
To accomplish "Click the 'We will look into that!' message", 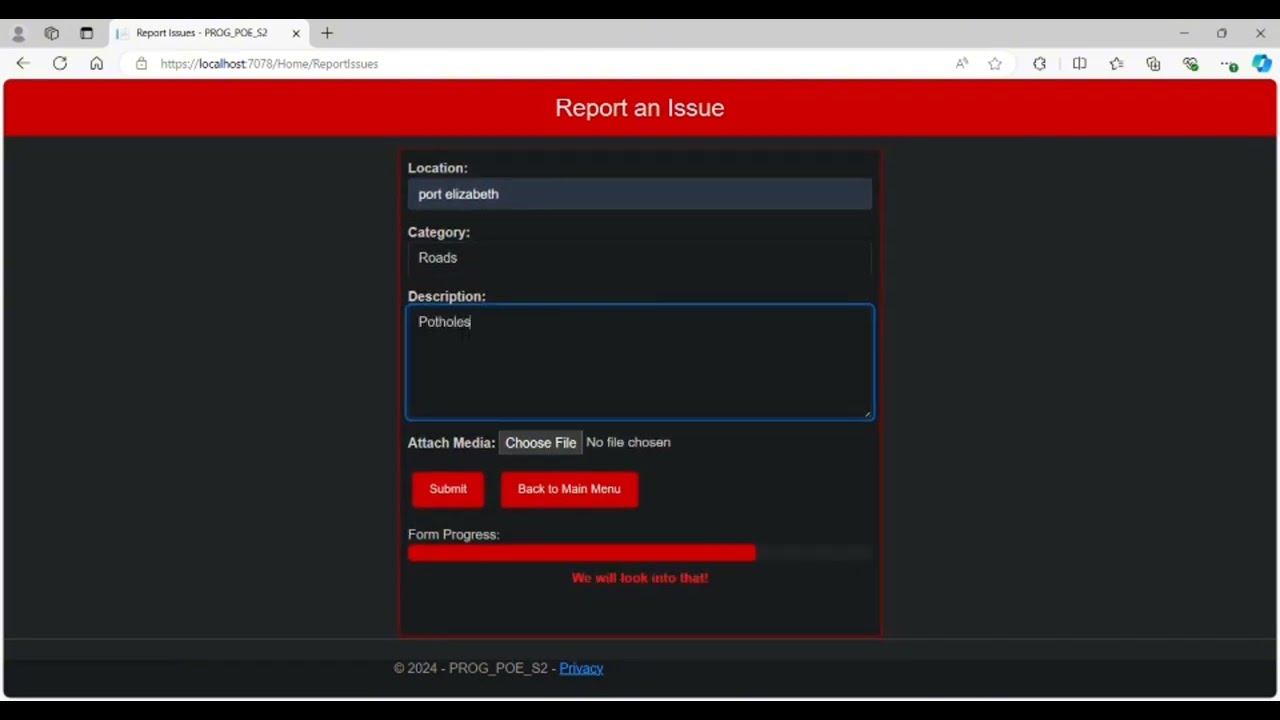I will [x=640, y=578].
